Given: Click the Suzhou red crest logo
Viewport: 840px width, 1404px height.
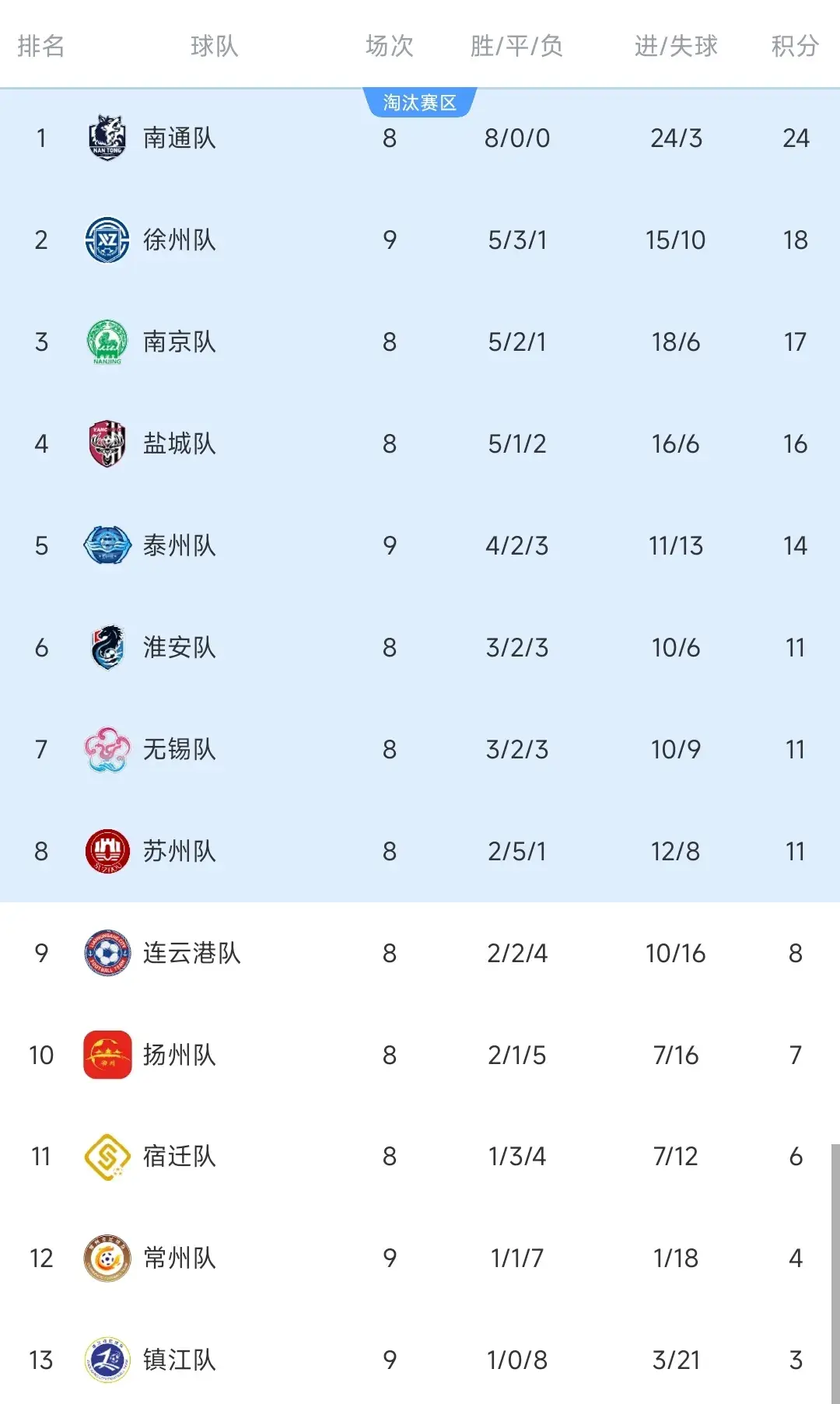Looking at the screenshot, I should pyautogui.click(x=107, y=851).
